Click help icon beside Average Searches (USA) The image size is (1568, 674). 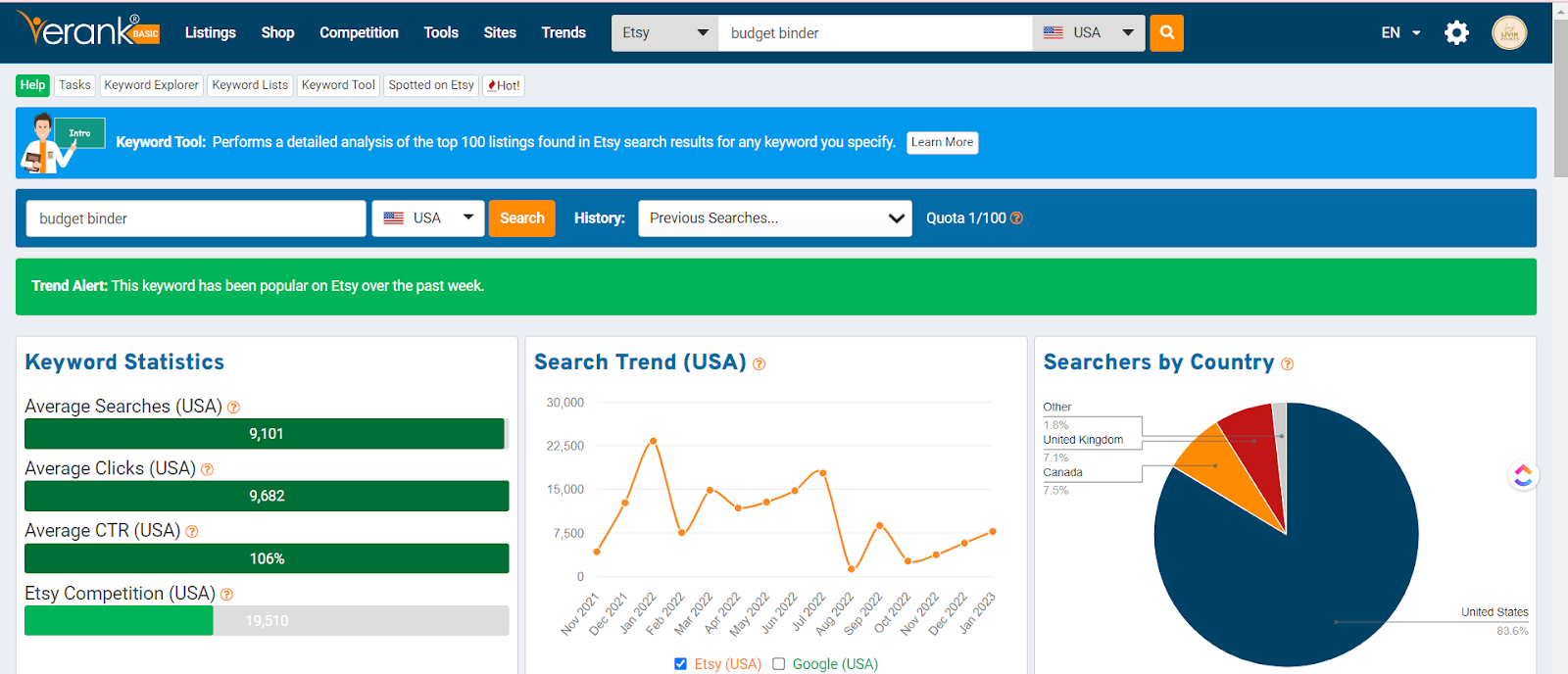click(233, 408)
